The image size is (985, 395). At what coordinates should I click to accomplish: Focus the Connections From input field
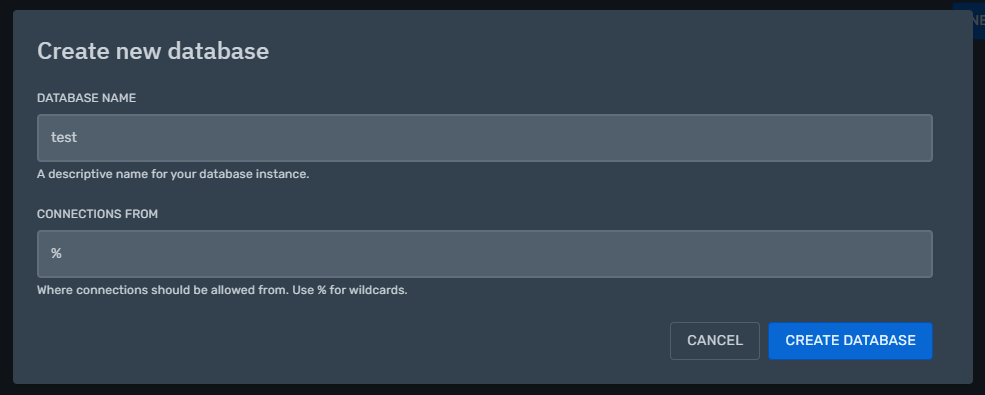pyautogui.click(x=484, y=254)
